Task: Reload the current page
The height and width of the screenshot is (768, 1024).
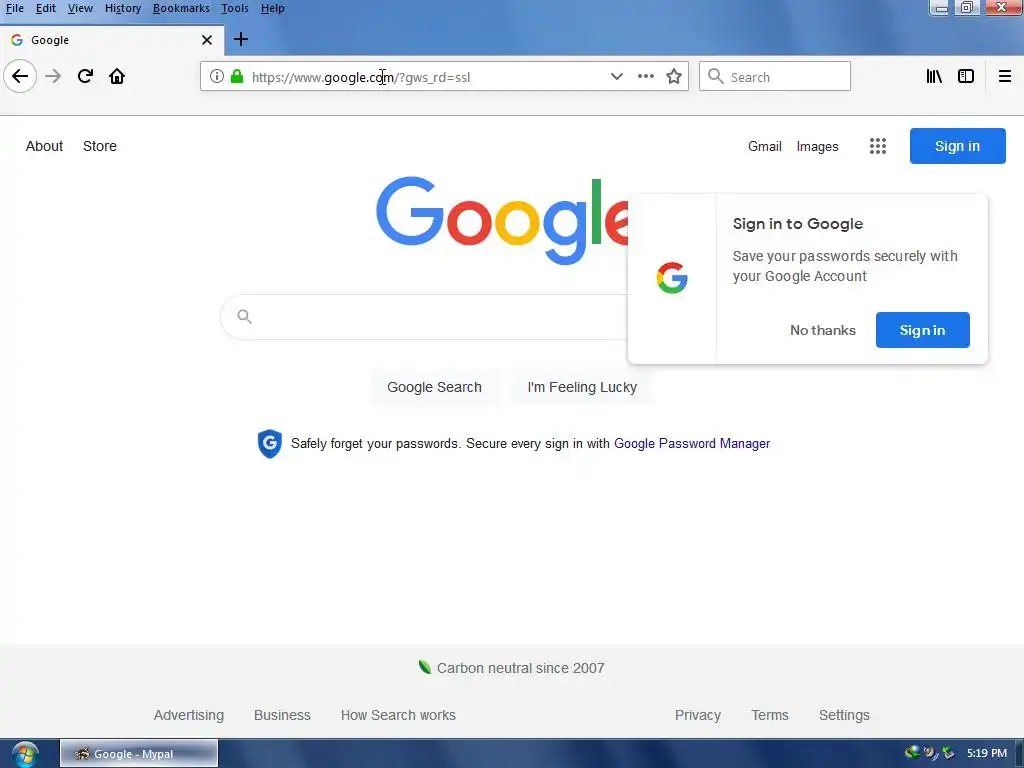Action: pos(85,76)
